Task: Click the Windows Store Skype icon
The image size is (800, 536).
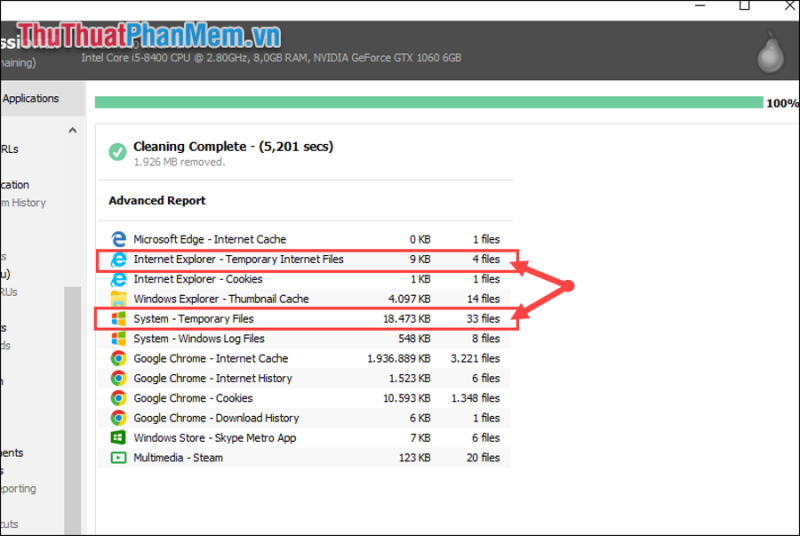Action: click(x=118, y=438)
